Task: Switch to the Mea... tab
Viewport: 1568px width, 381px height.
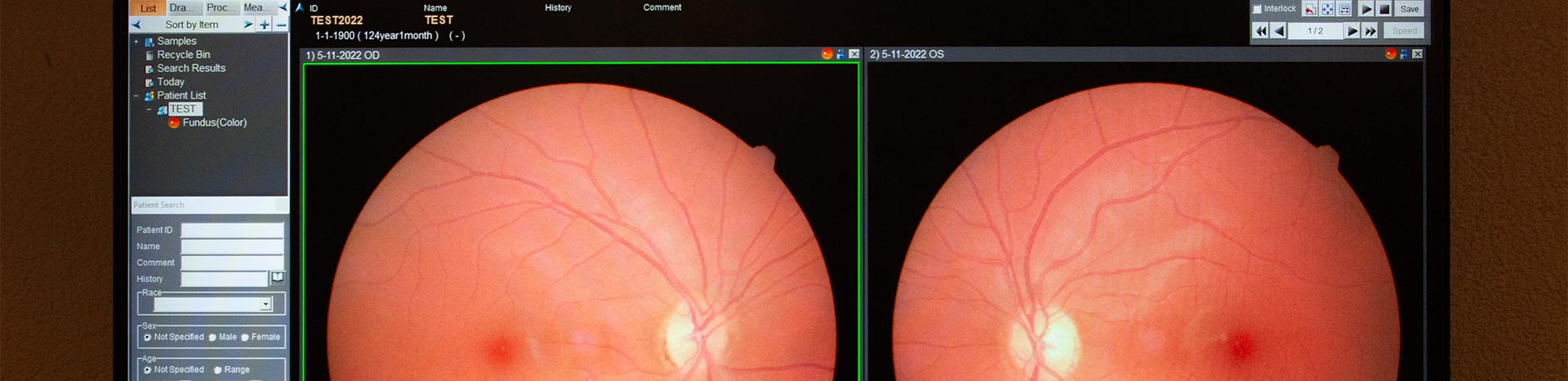Action: pos(255,7)
